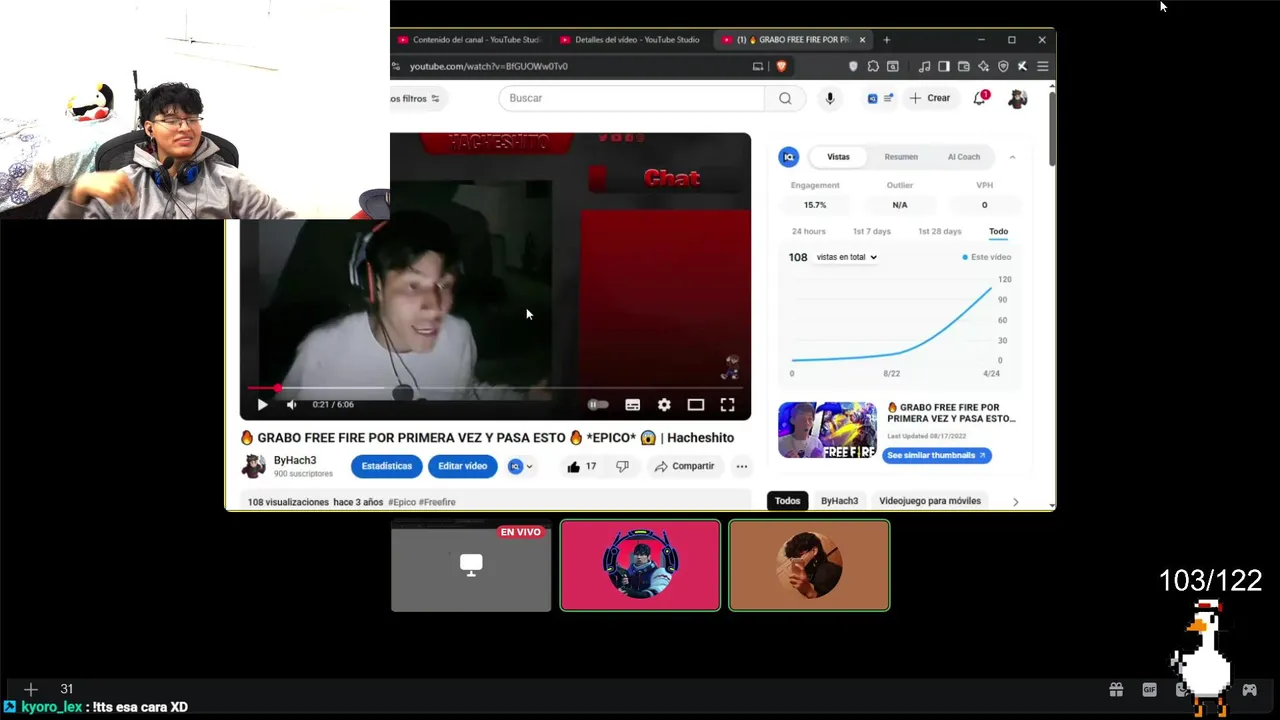Viewport: 1280px width, 720px height.
Task: Open the Estadísticas button
Action: click(x=386, y=466)
